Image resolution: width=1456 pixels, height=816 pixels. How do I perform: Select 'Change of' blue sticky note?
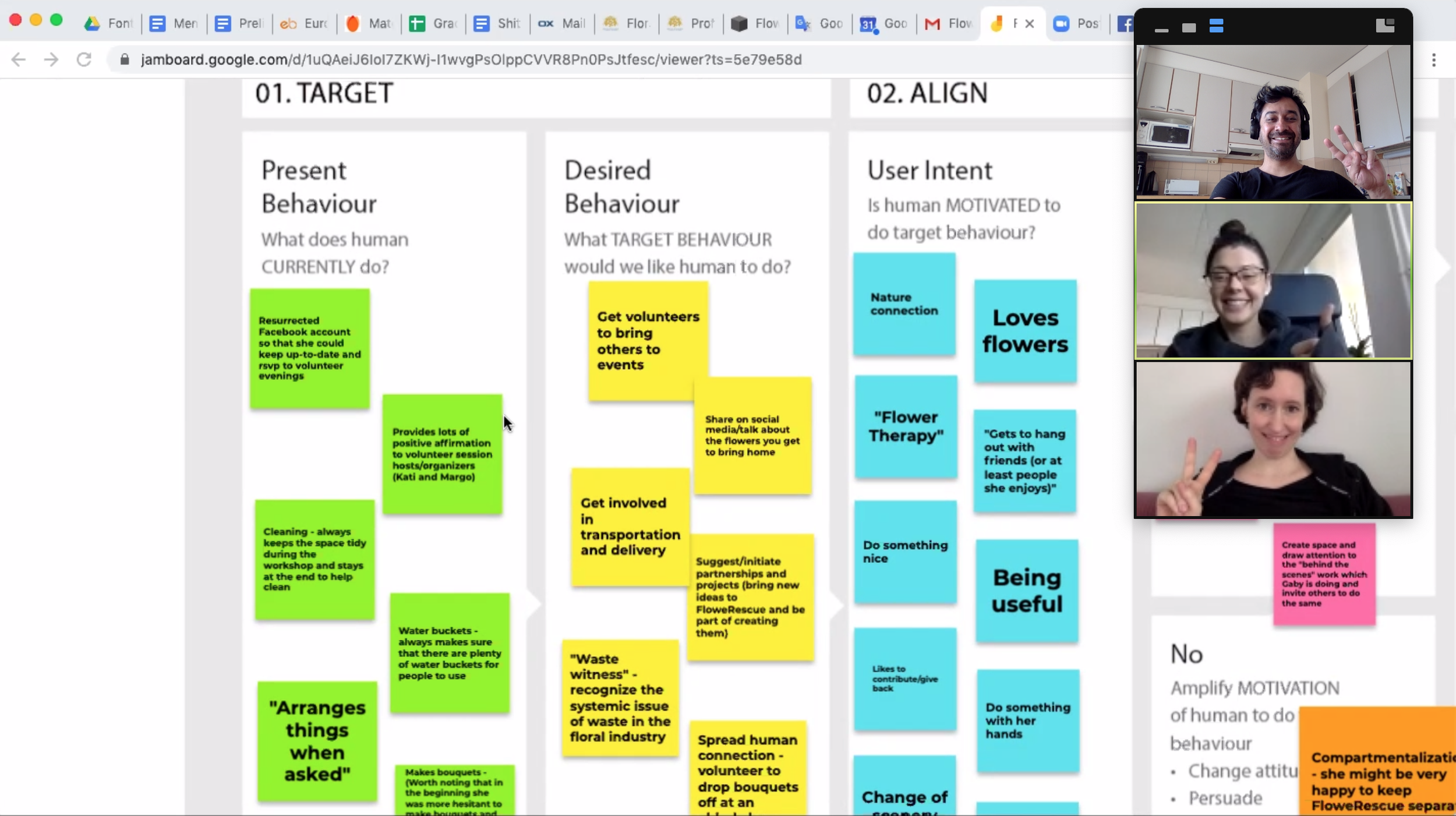coord(905,786)
